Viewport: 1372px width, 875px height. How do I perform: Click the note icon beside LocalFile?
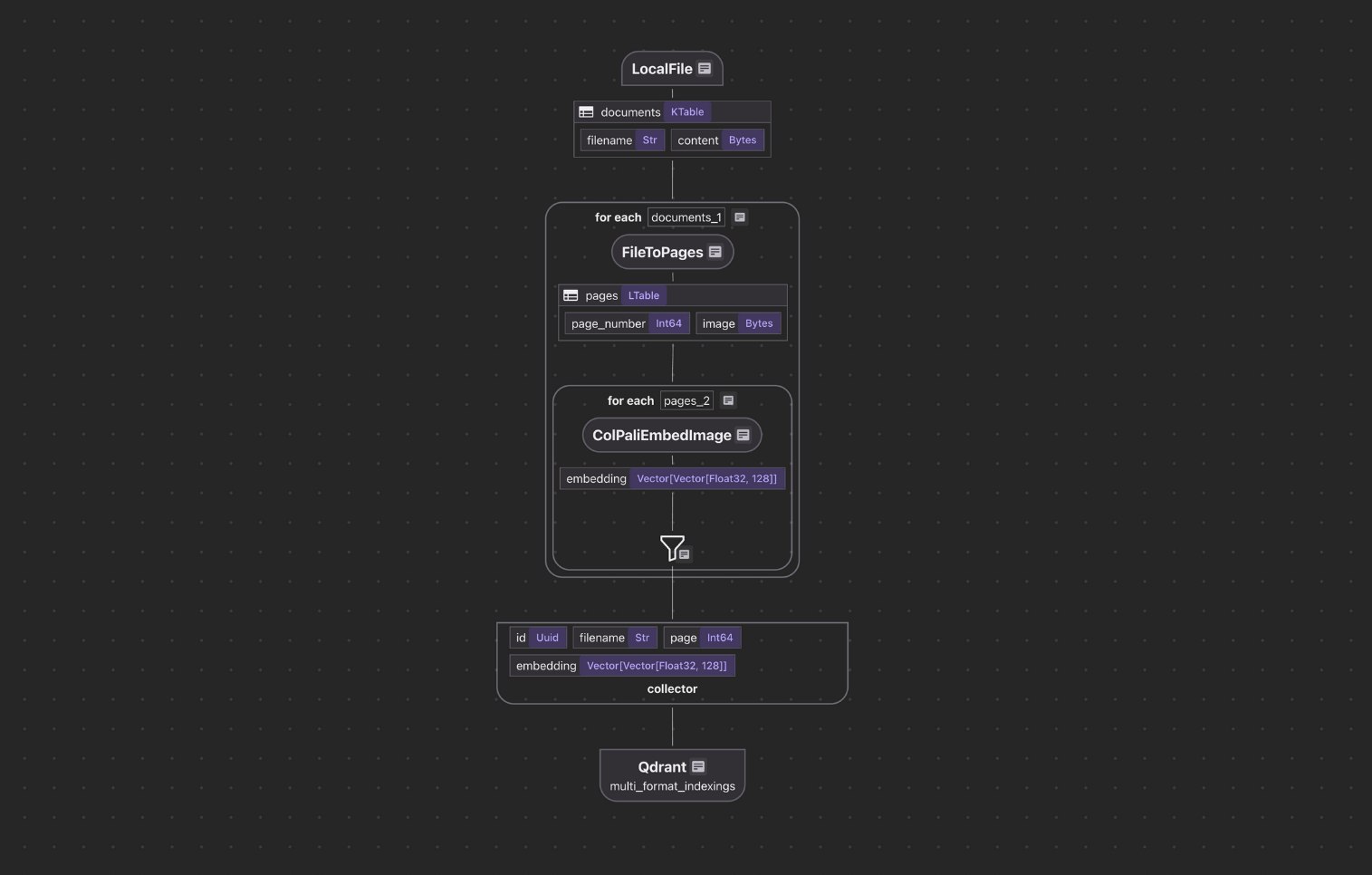705,69
